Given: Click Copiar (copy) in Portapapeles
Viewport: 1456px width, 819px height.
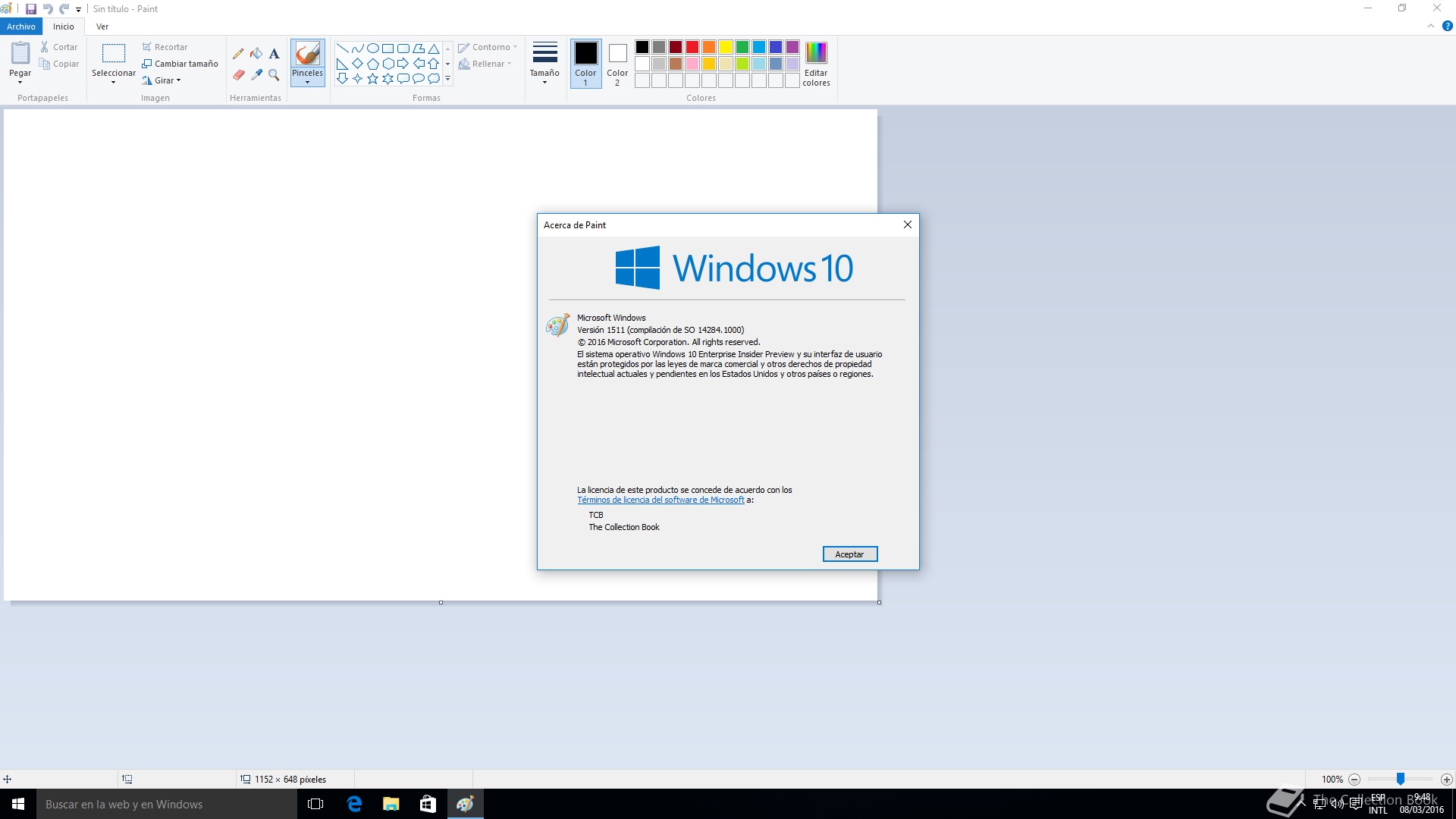Looking at the screenshot, I should (59, 64).
